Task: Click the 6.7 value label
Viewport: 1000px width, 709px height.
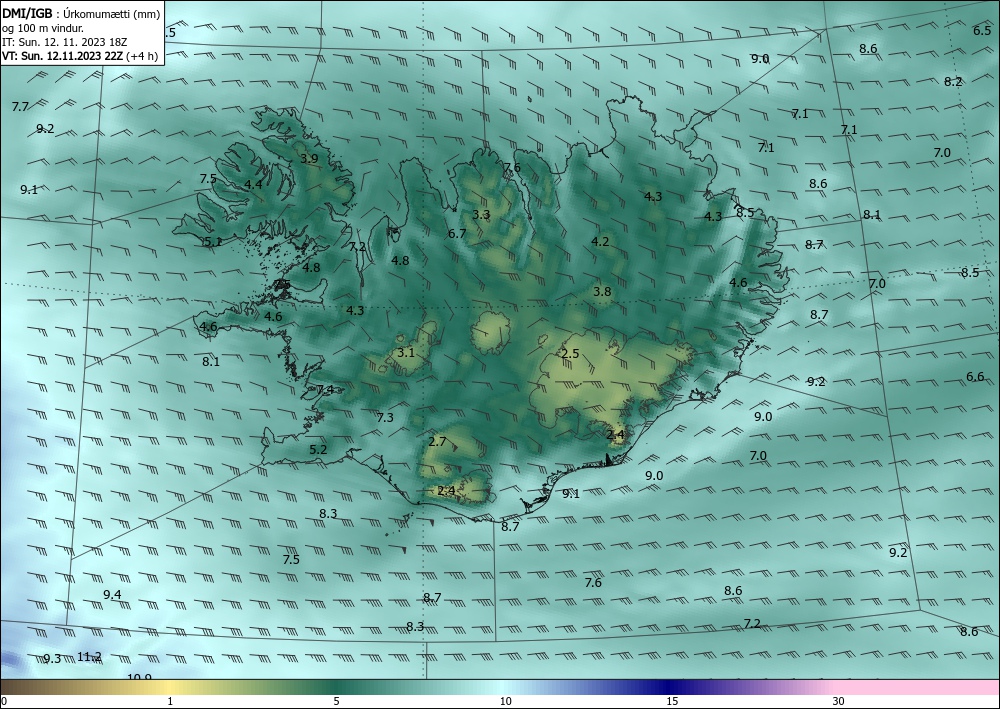Action: click(x=457, y=233)
